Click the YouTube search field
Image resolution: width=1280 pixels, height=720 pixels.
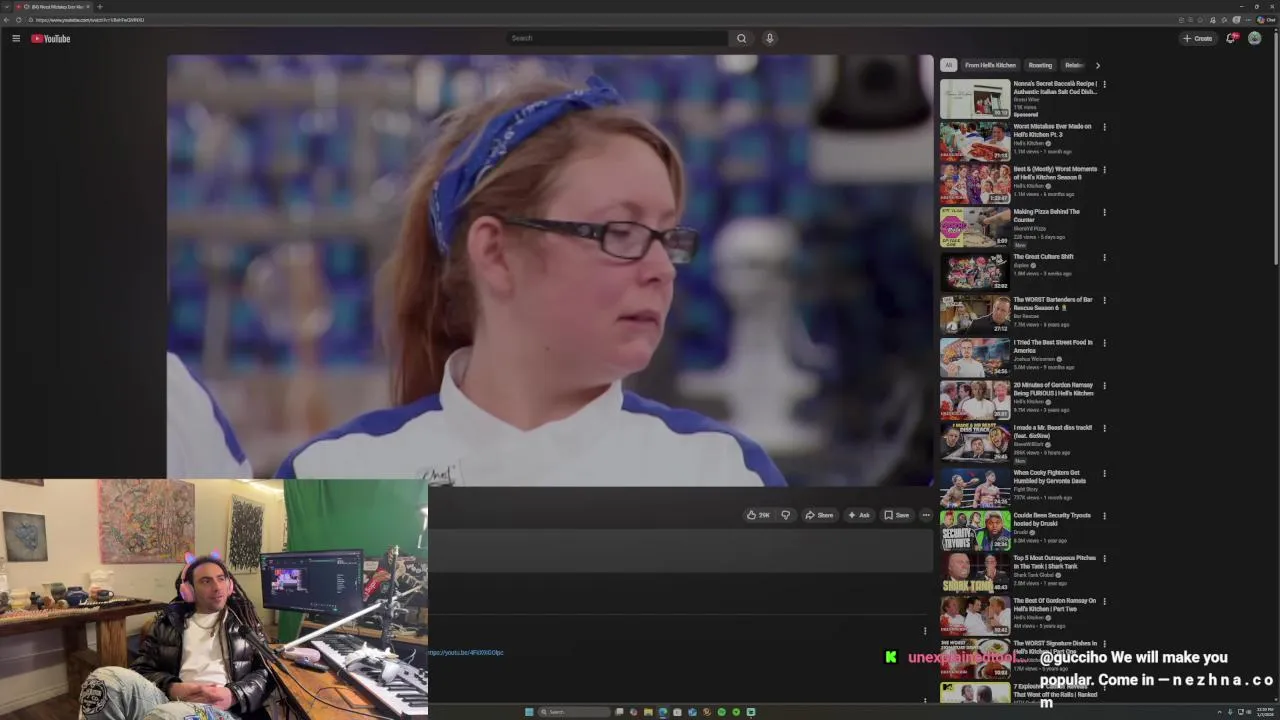(617, 38)
